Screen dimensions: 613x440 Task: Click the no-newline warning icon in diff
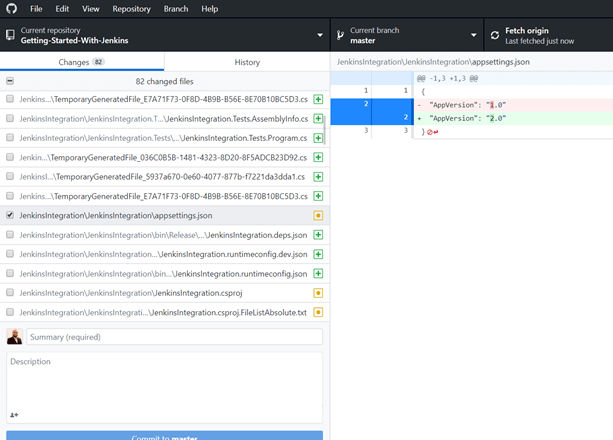tap(432, 132)
